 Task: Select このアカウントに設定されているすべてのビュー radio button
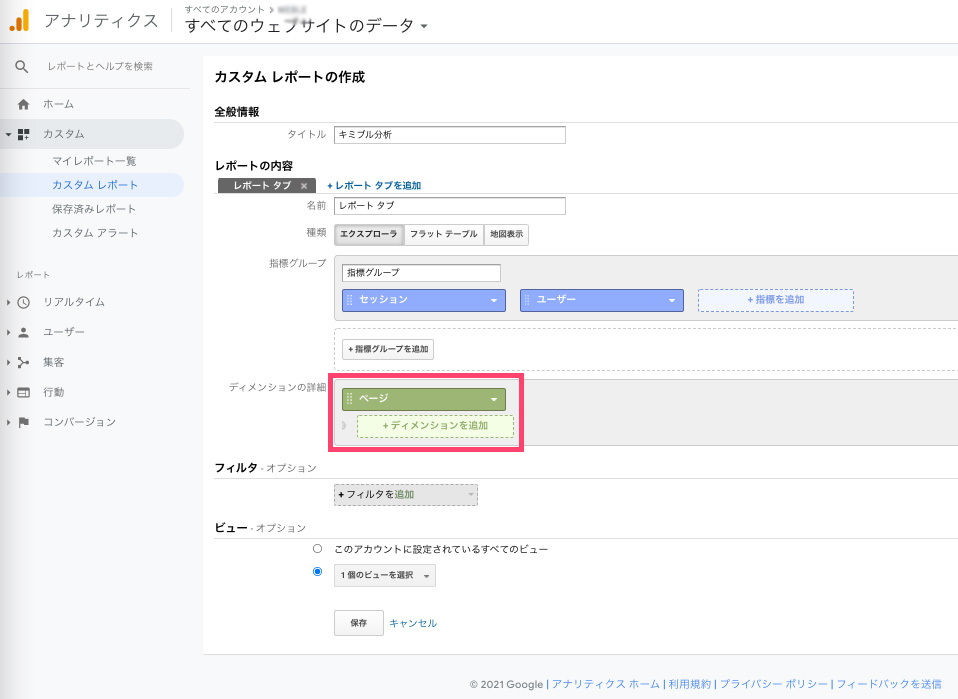click(317, 549)
